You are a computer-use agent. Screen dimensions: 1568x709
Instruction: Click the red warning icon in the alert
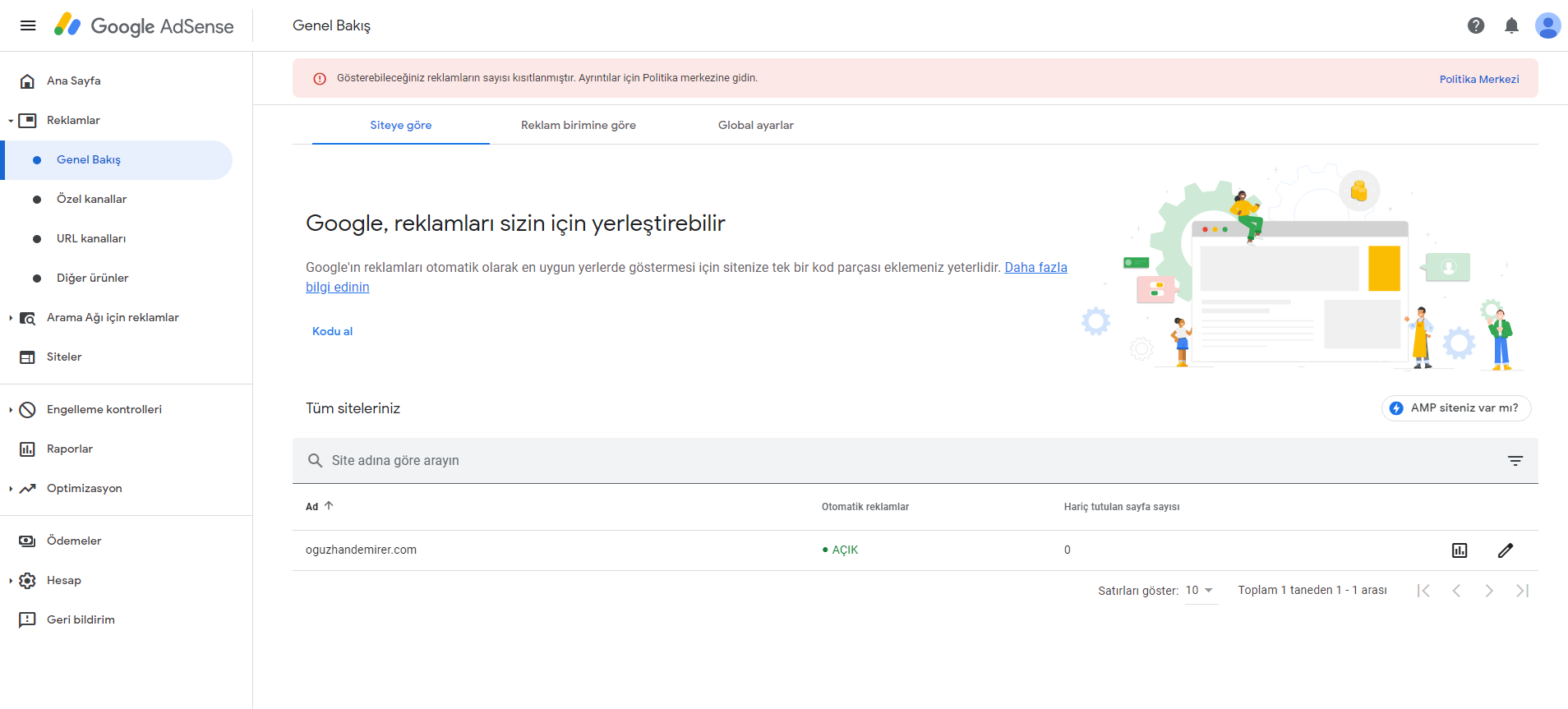[320, 79]
